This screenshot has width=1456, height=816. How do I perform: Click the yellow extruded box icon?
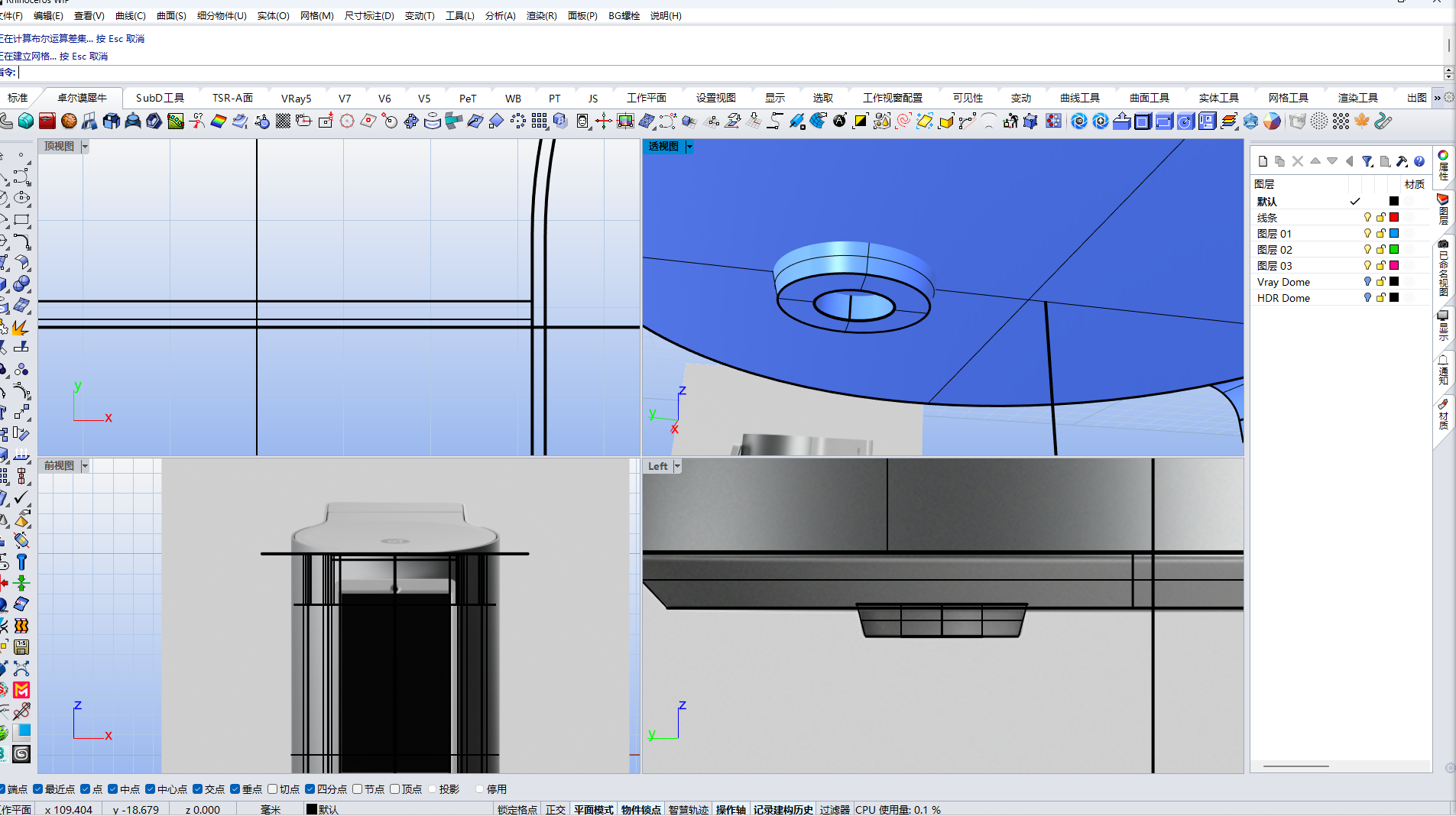[x=946, y=121]
